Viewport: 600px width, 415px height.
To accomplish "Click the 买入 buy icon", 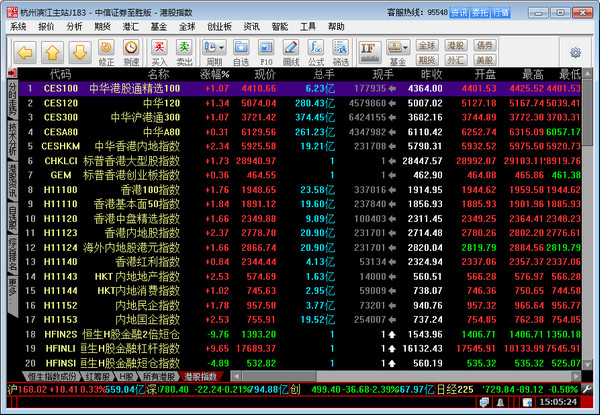I will pos(160,52).
